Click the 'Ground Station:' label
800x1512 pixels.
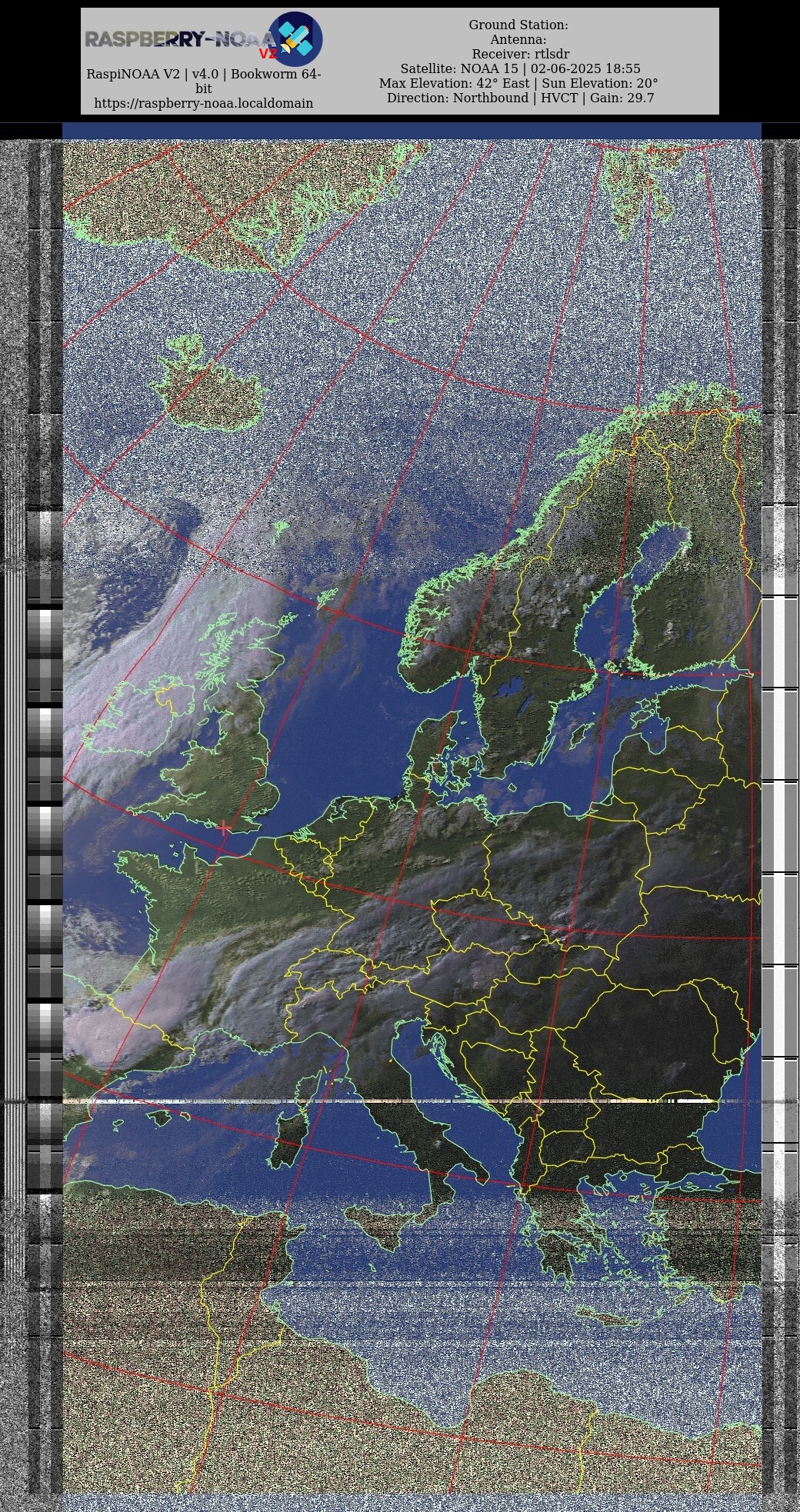(x=518, y=25)
